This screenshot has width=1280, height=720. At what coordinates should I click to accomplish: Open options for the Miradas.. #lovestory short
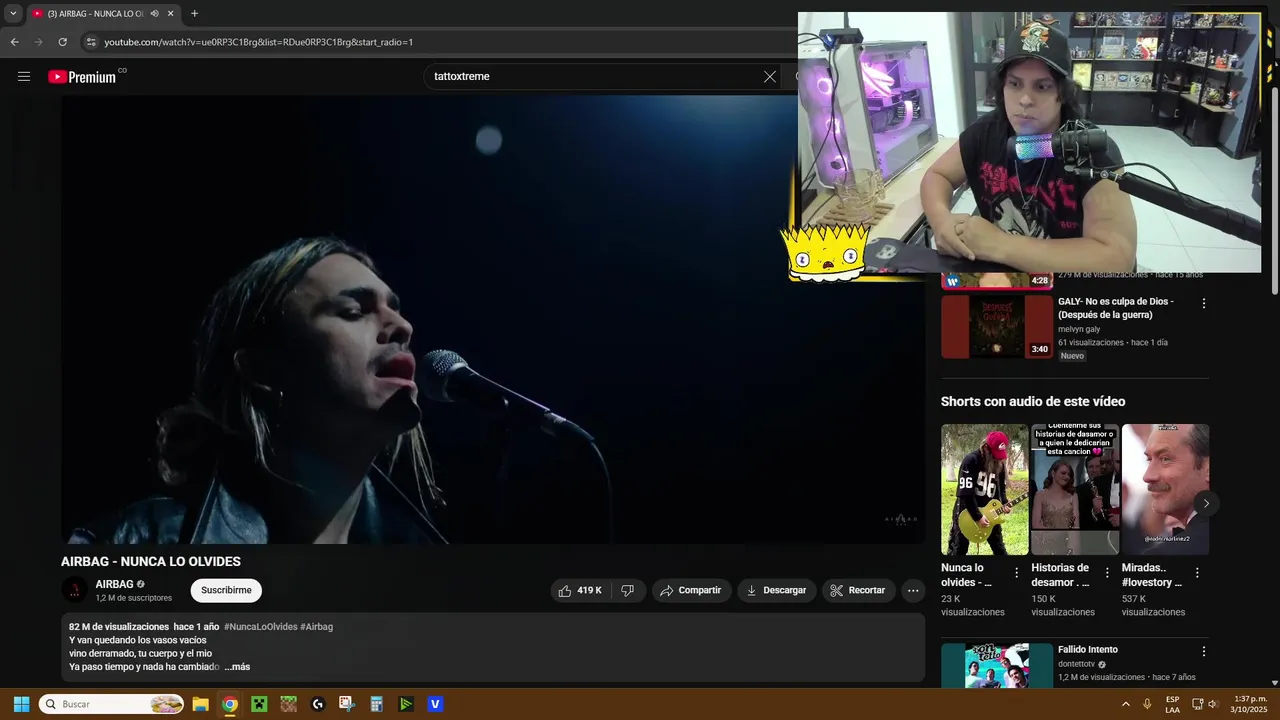pyautogui.click(x=1197, y=573)
